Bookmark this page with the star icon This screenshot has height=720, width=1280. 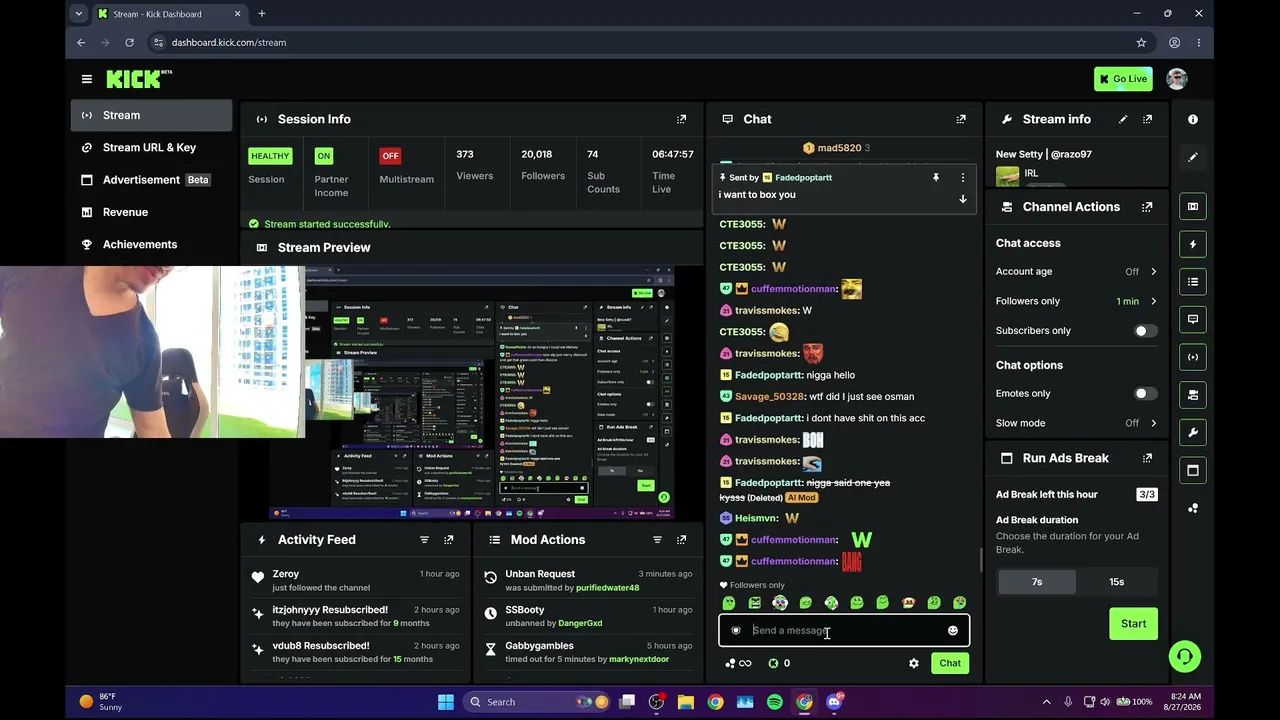click(1141, 43)
